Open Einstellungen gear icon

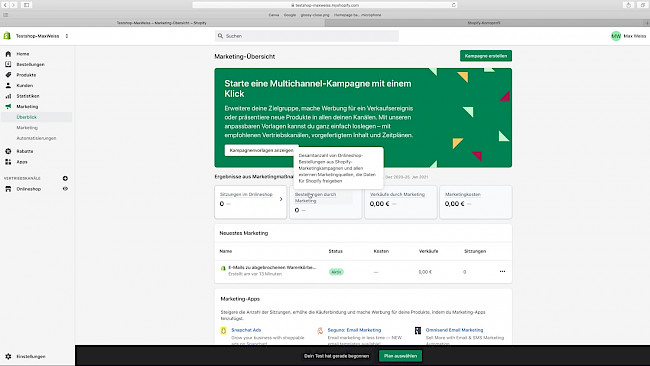(x=8, y=356)
